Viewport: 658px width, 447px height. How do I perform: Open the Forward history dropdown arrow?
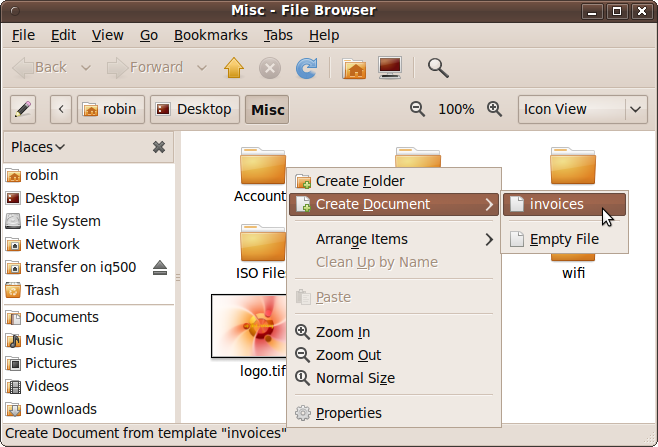(x=202, y=68)
